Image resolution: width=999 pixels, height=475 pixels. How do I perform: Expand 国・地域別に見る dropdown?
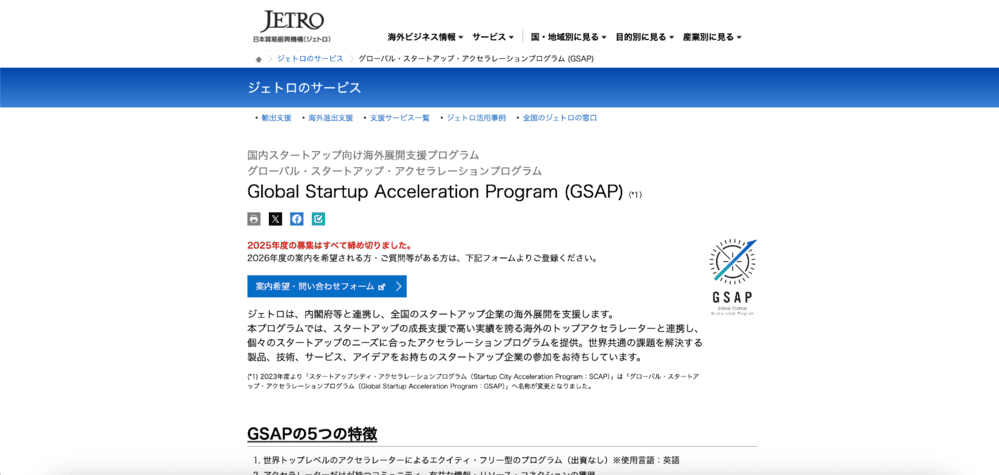tap(566, 37)
